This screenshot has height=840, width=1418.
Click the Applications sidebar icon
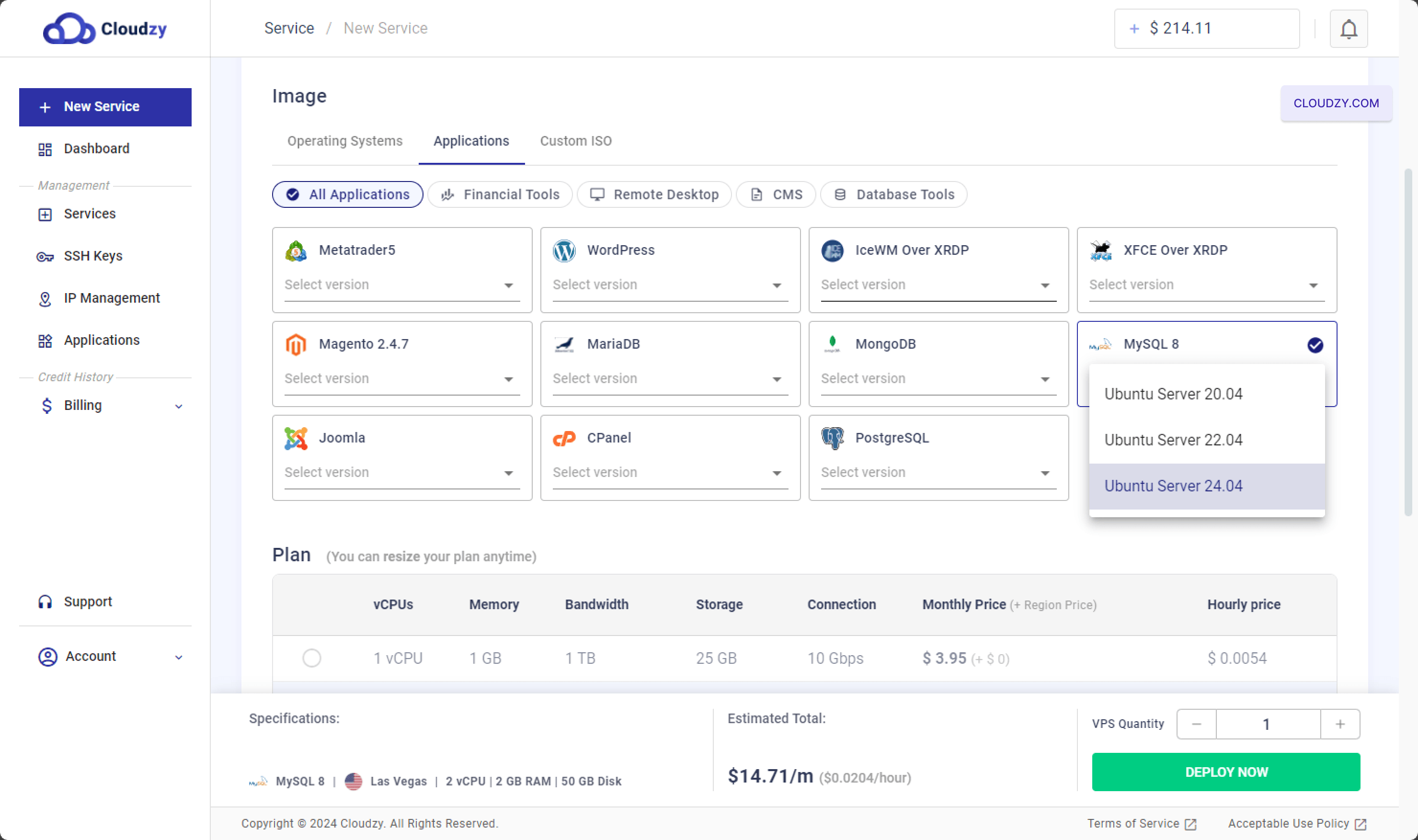(46, 341)
